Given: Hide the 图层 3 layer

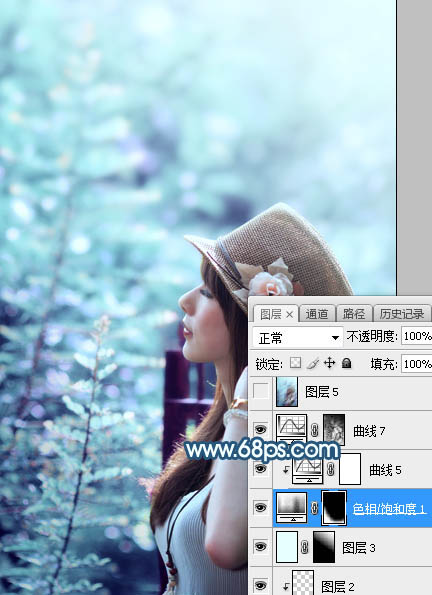Looking at the screenshot, I should (260, 546).
